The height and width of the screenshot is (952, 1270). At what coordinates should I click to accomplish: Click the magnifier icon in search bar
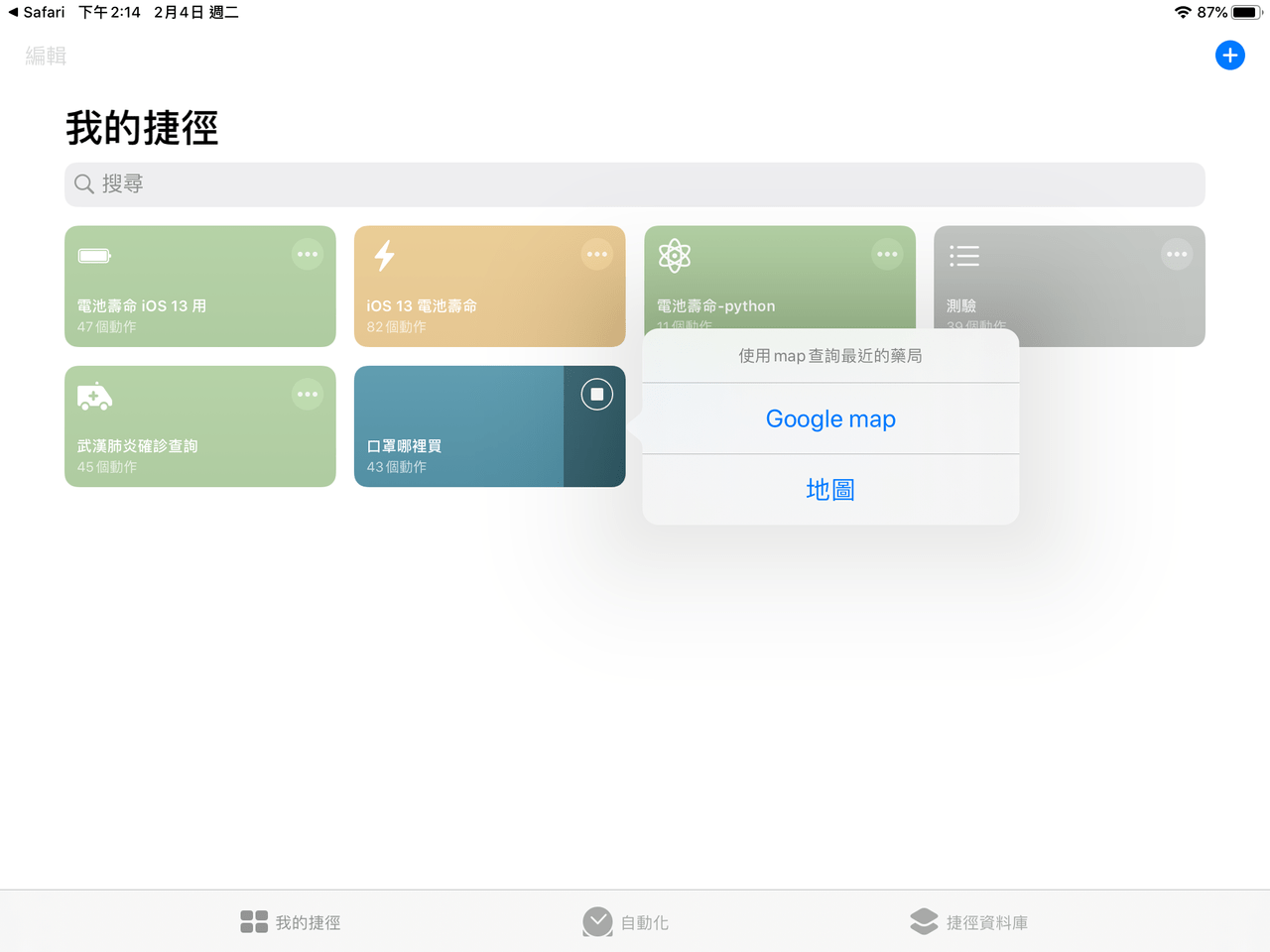pos(84,184)
